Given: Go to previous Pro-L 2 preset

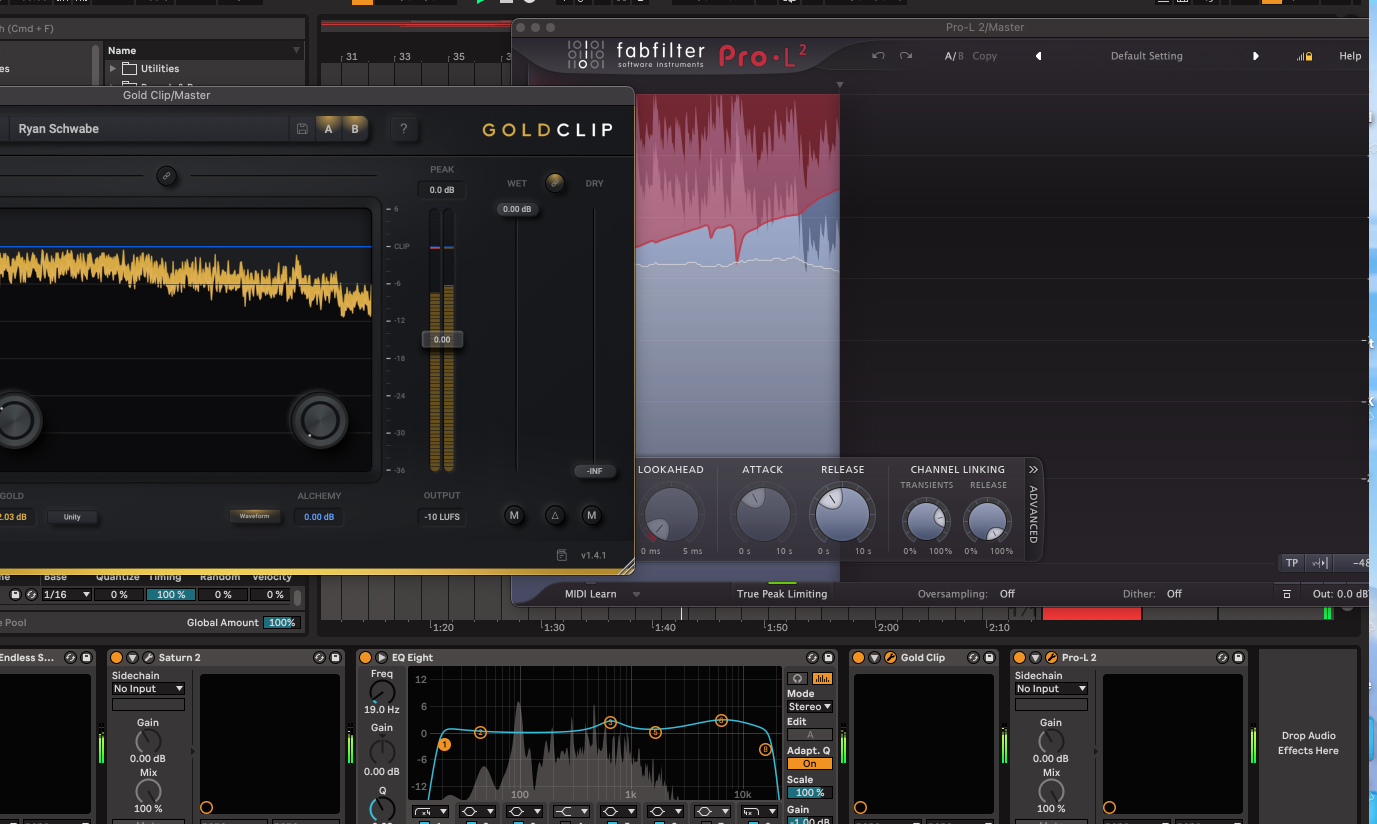Looking at the screenshot, I should click(1038, 56).
